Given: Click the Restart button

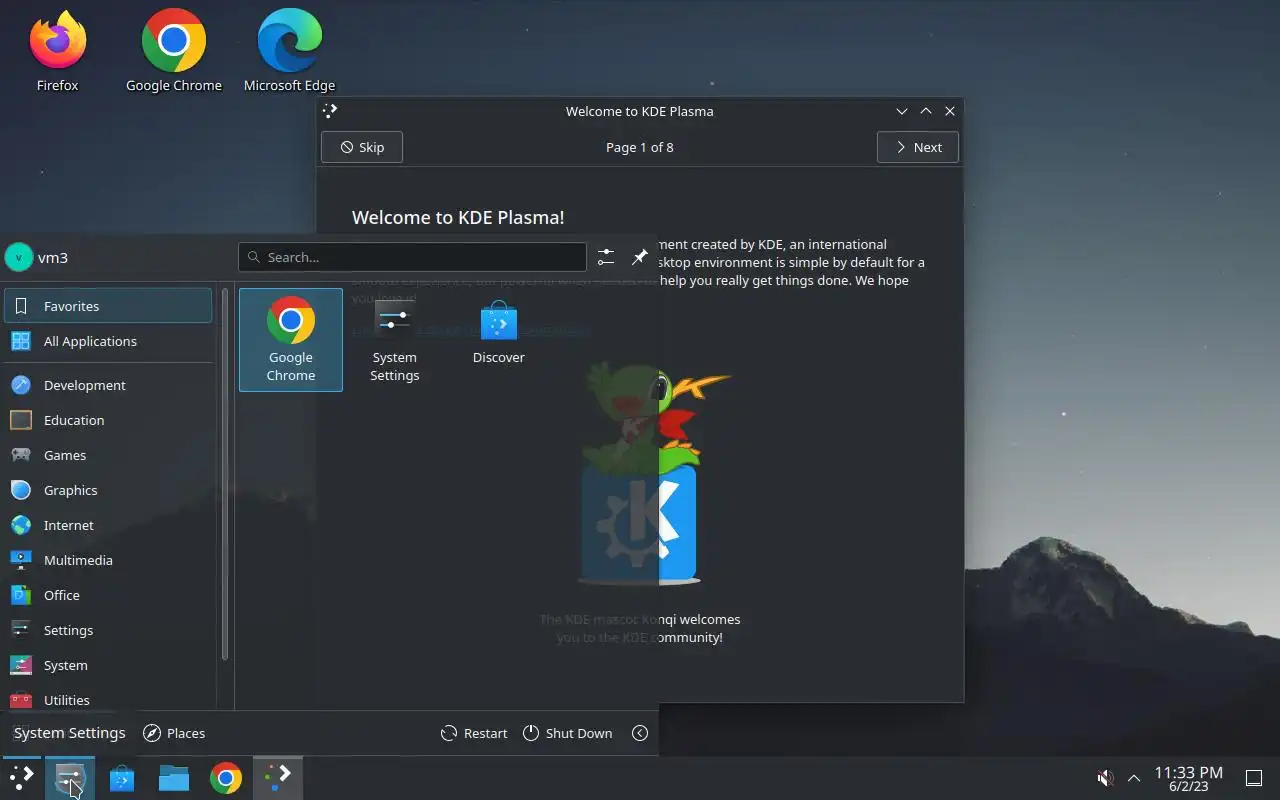Looking at the screenshot, I should [474, 733].
